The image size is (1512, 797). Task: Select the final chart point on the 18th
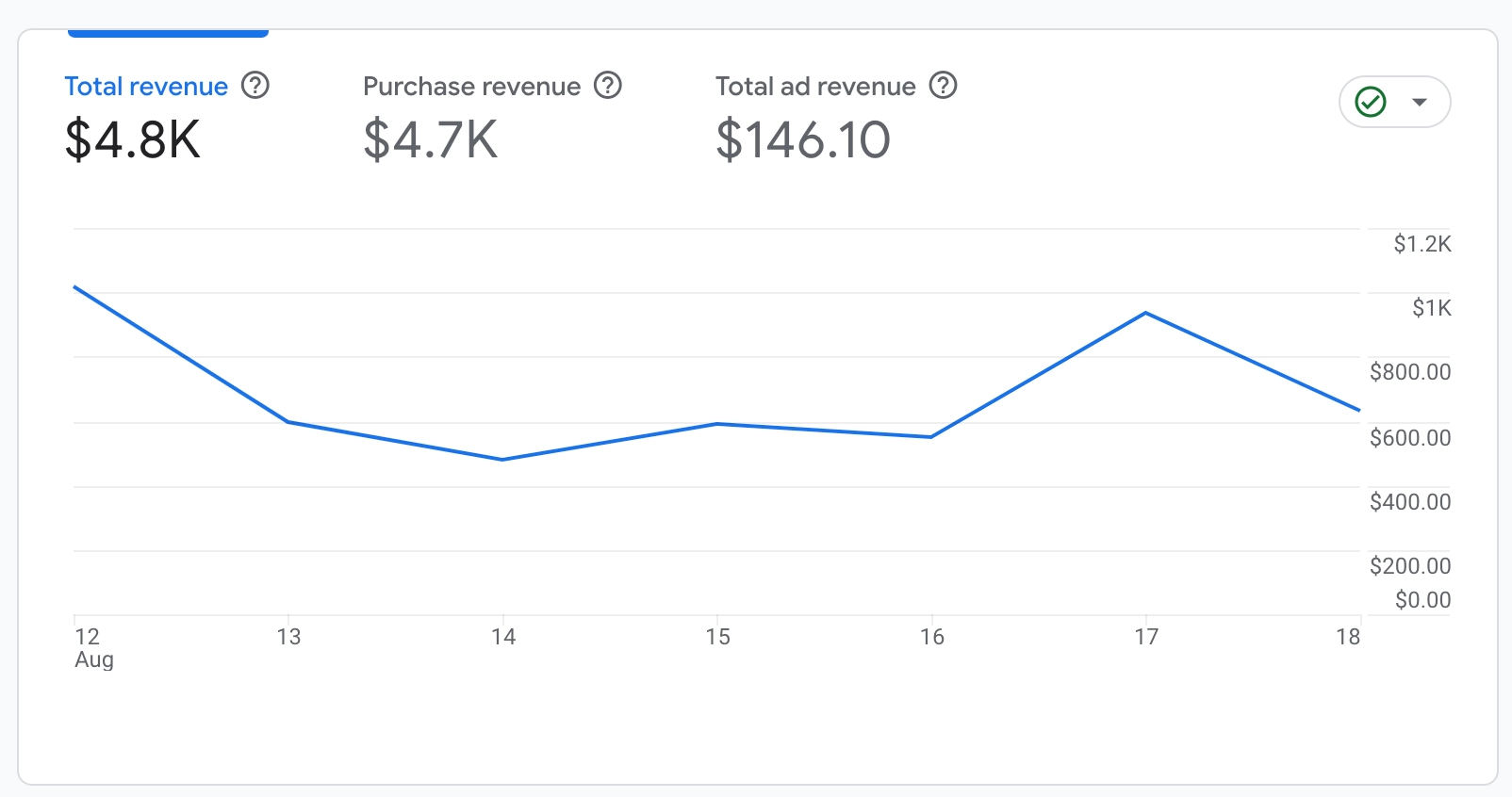pyautogui.click(x=1359, y=411)
